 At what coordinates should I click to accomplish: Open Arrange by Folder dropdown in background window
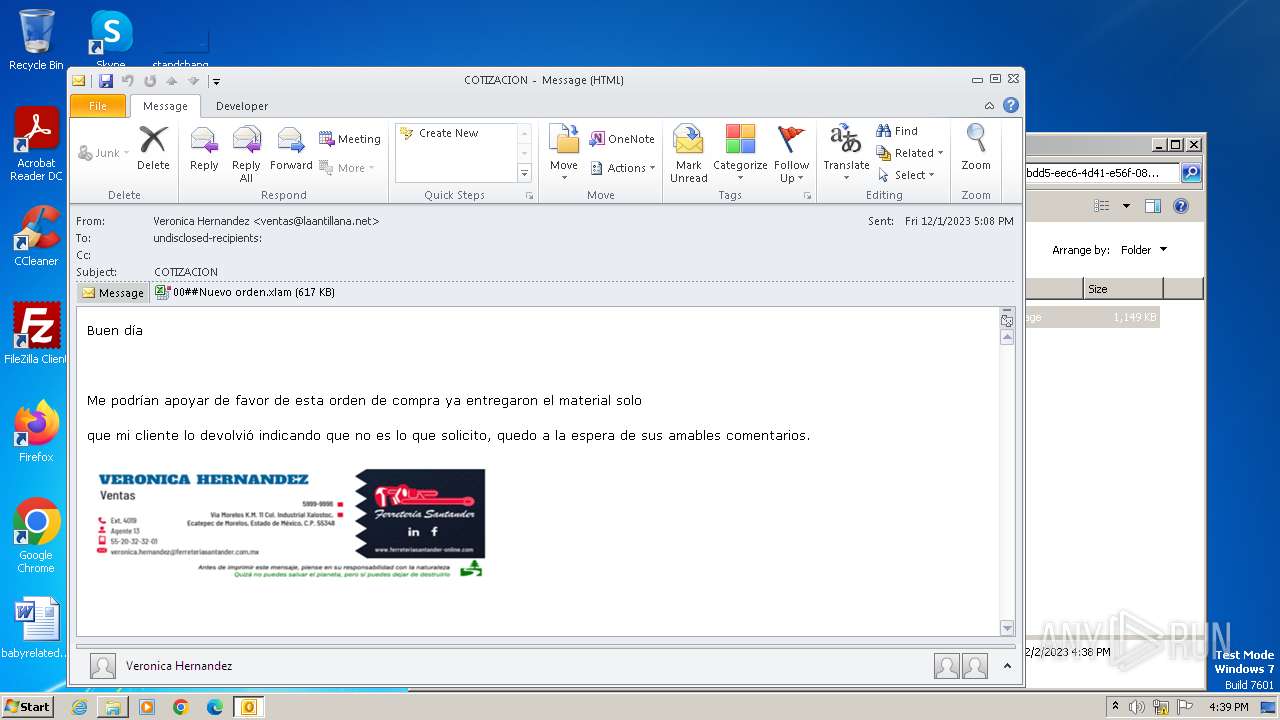1143,250
